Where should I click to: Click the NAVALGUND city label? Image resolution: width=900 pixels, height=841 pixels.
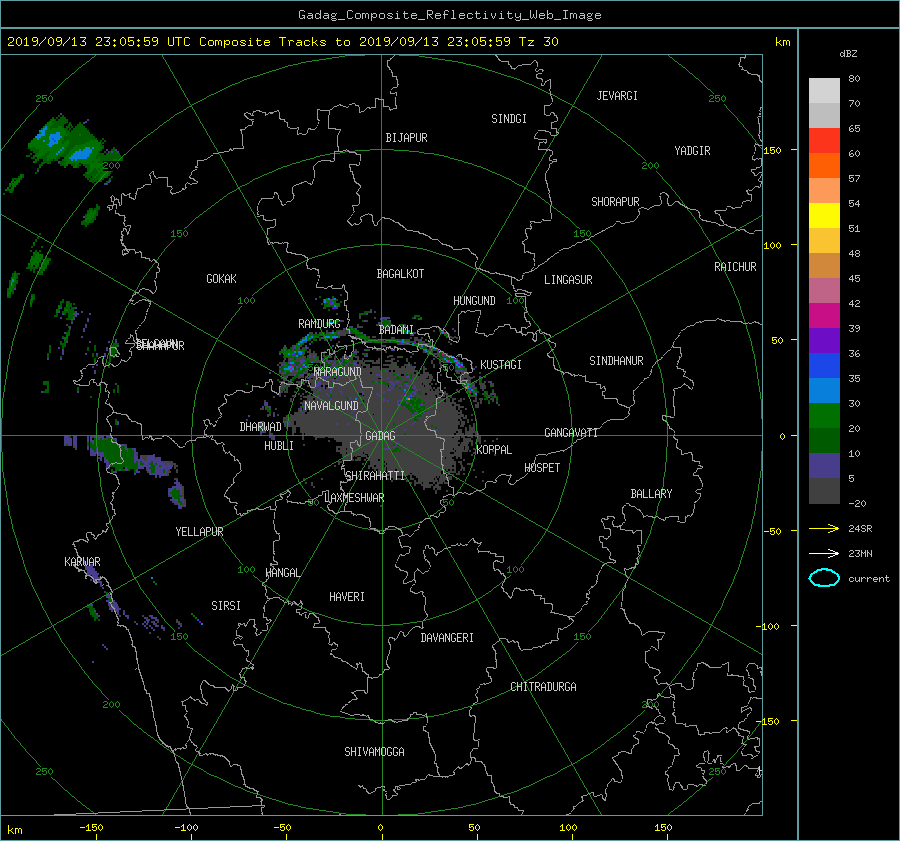point(331,406)
